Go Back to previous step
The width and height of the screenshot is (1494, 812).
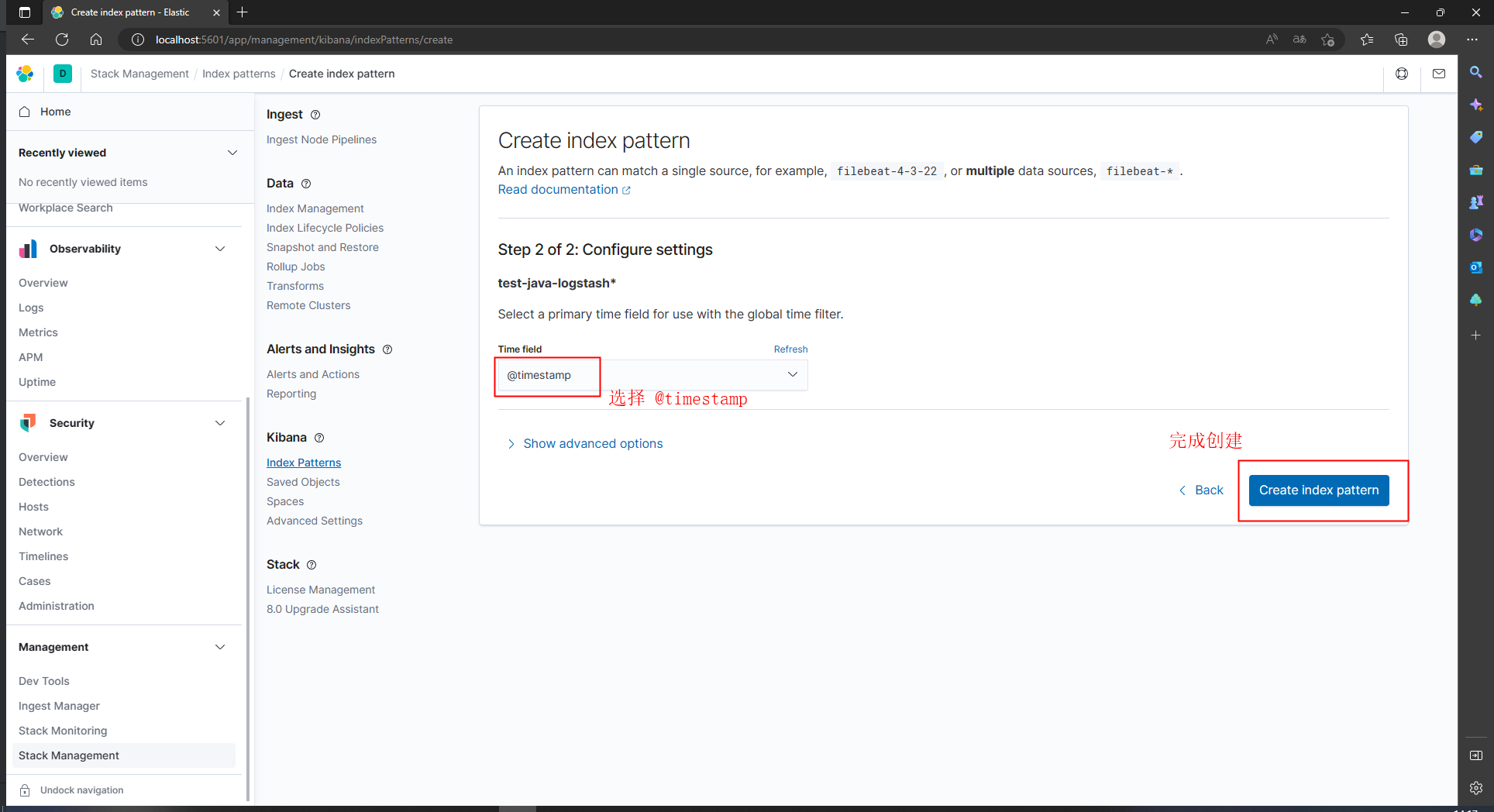coord(1201,490)
